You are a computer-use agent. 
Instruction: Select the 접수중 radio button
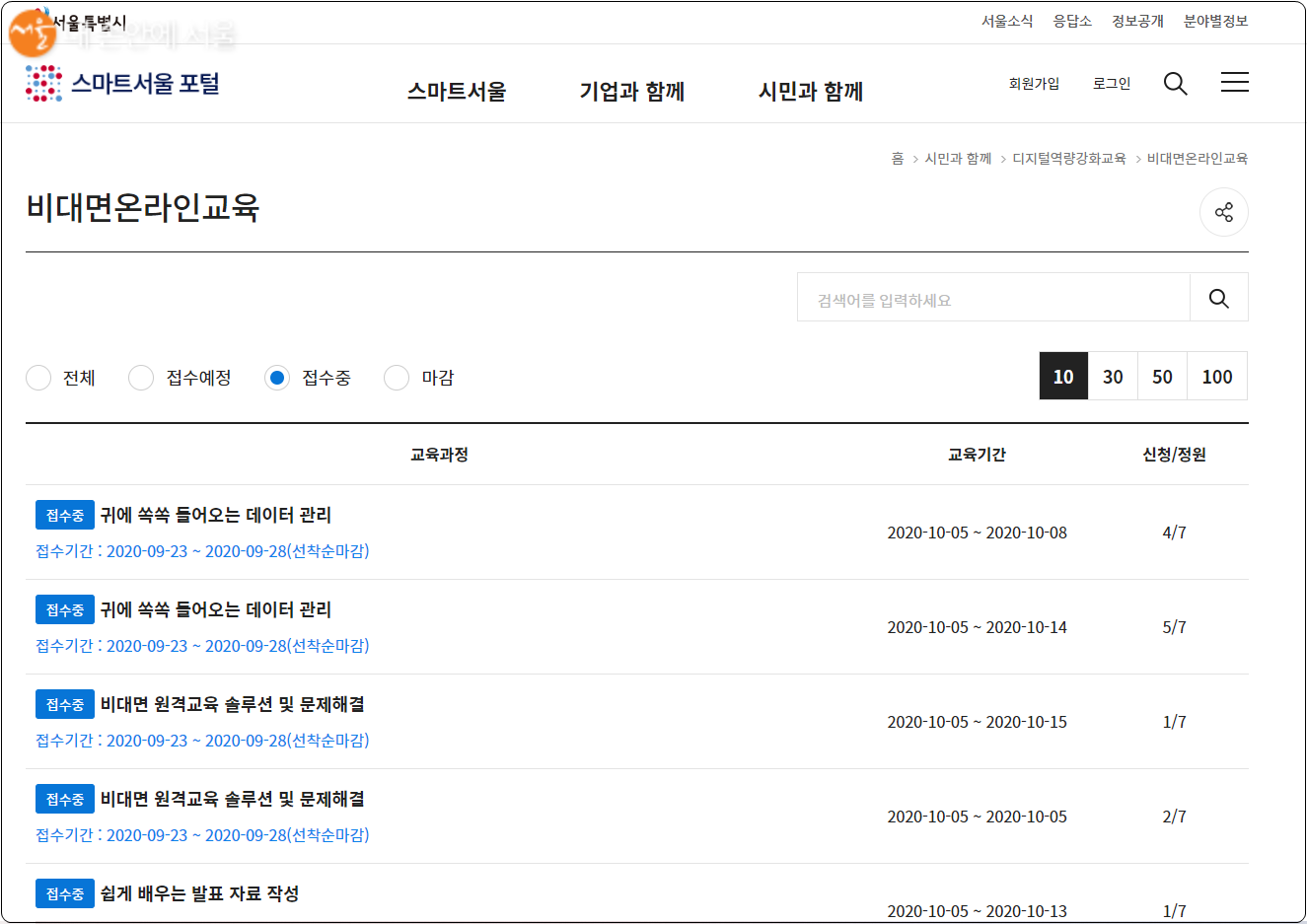click(x=277, y=378)
